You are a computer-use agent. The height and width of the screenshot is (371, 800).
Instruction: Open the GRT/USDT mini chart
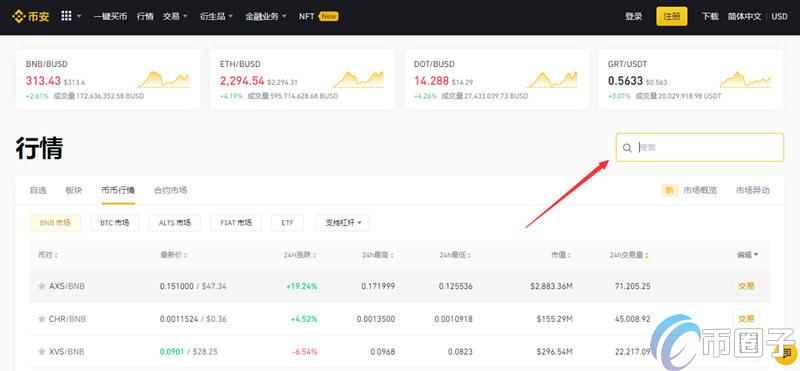745,80
